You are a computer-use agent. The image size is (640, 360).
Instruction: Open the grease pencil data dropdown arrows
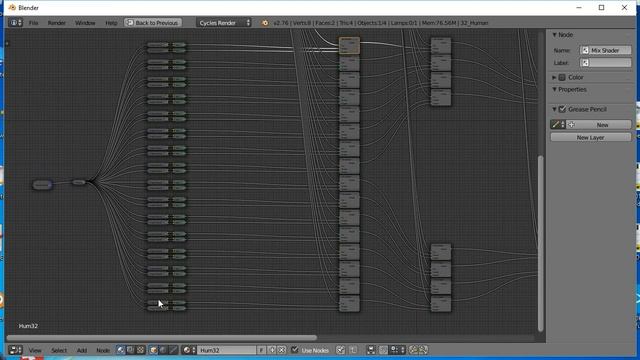click(x=563, y=124)
